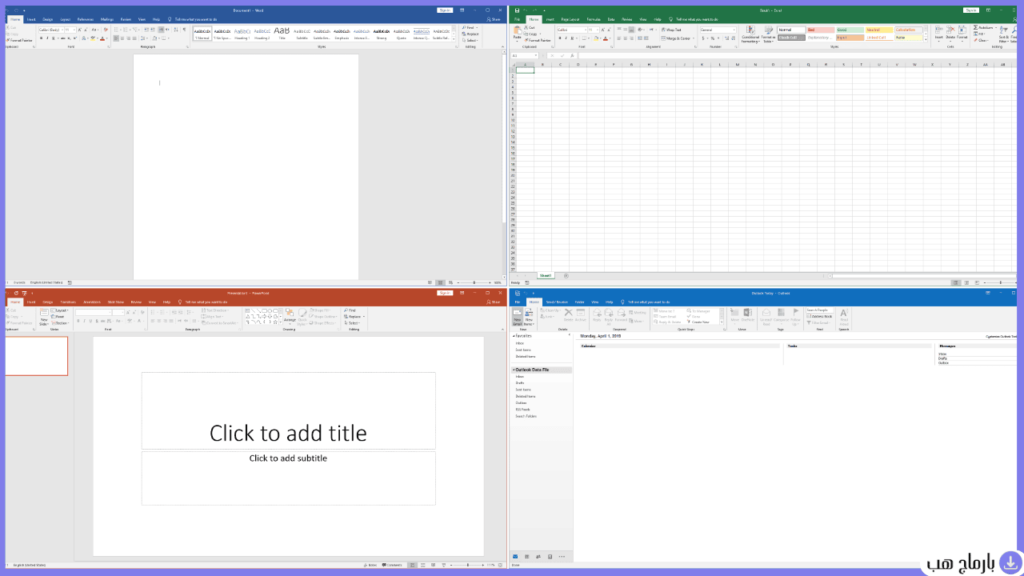Click Format Painter in the Word ribbon
Image resolution: width=1024 pixels, height=576 pixels.
click(20, 40)
